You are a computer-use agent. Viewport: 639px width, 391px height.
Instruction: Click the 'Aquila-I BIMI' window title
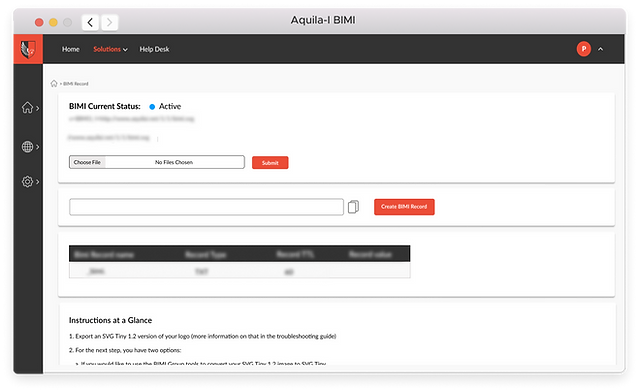(x=323, y=20)
